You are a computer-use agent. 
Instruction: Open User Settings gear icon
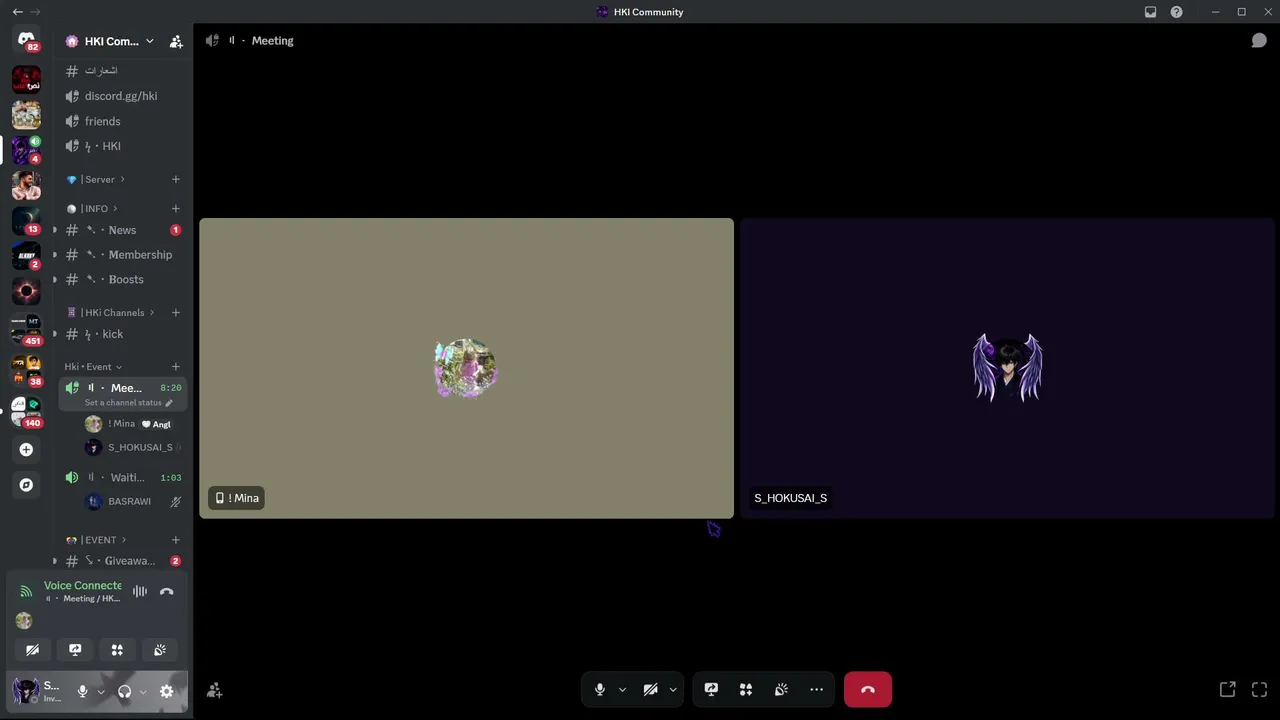[x=167, y=691]
